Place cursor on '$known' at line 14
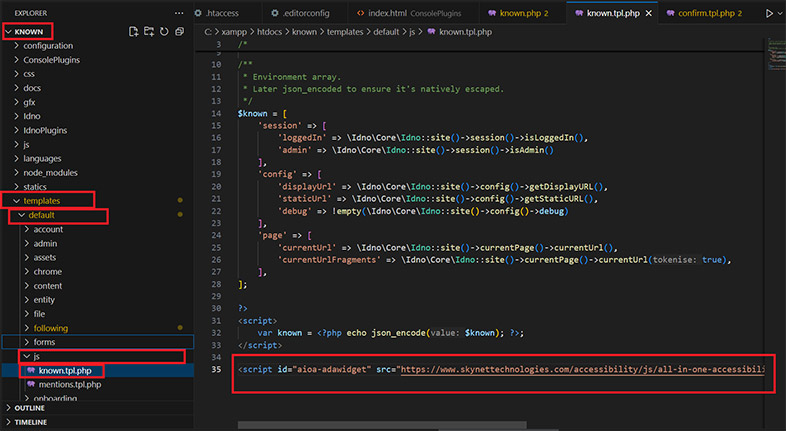Screen dimensions: 786x431 tap(252, 113)
